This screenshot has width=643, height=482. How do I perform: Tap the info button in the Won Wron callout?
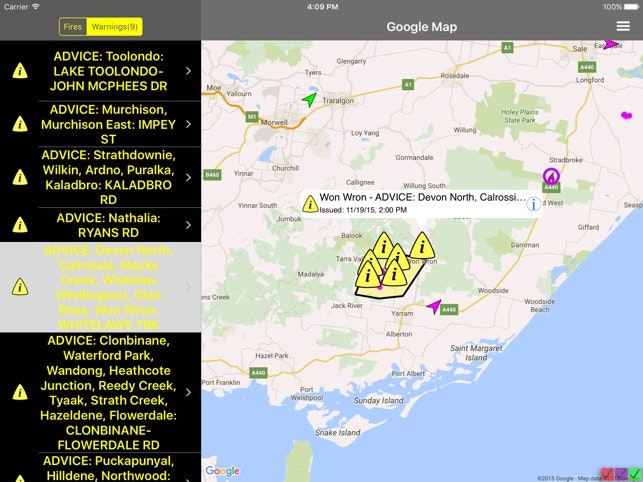534,204
